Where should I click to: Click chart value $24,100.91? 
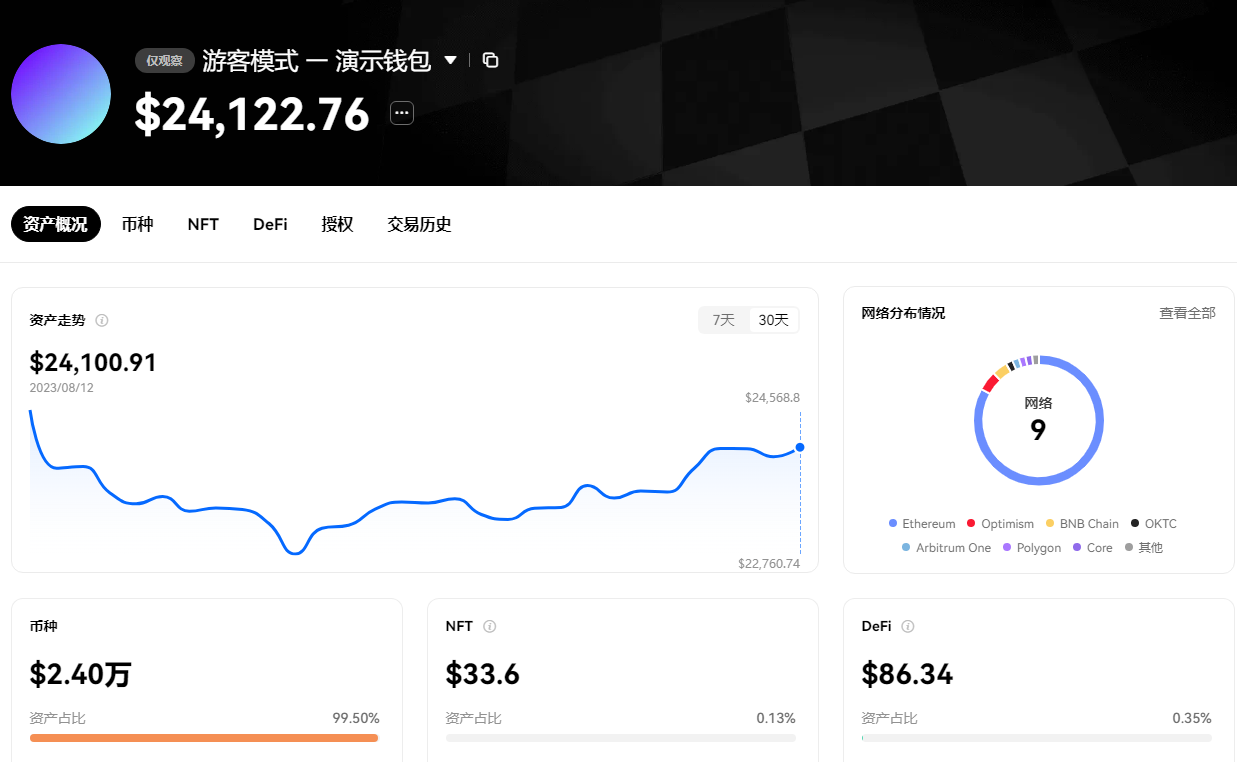(93, 362)
